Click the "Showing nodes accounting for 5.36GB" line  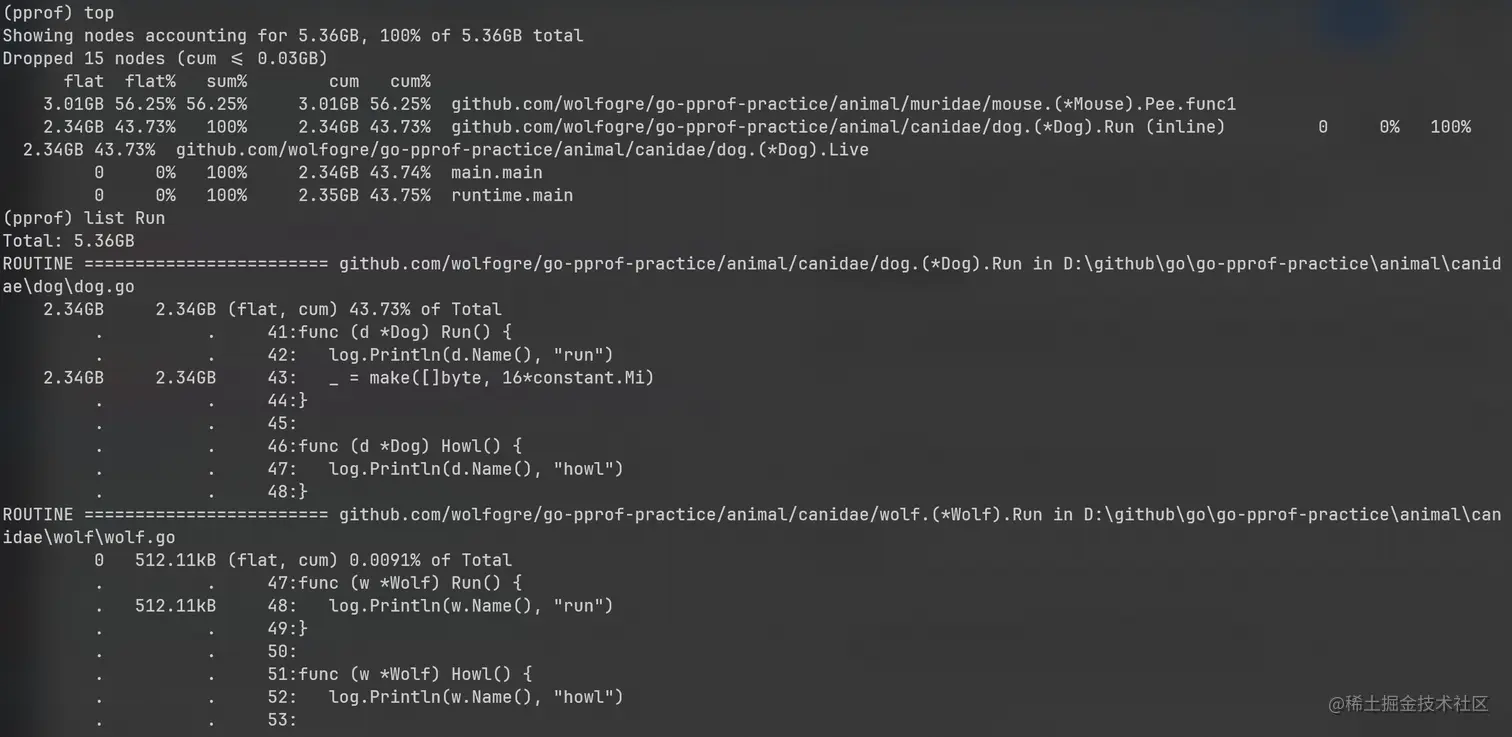292,35
